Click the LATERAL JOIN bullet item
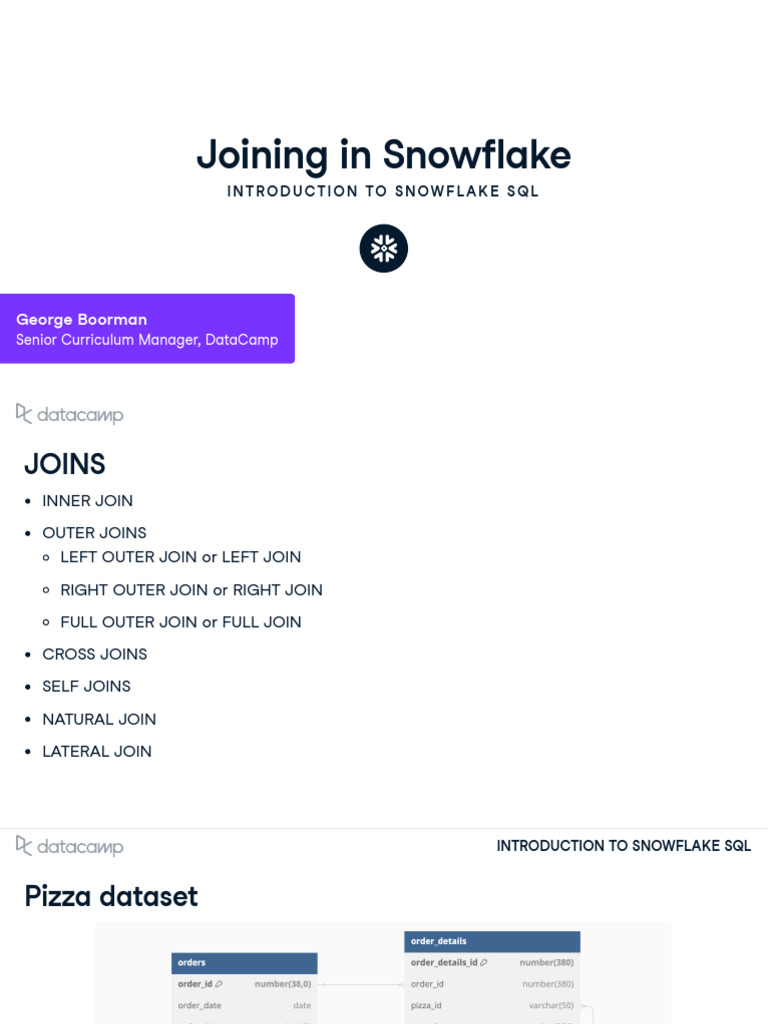Image resolution: width=768 pixels, height=1024 pixels. pyautogui.click(x=97, y=751)
